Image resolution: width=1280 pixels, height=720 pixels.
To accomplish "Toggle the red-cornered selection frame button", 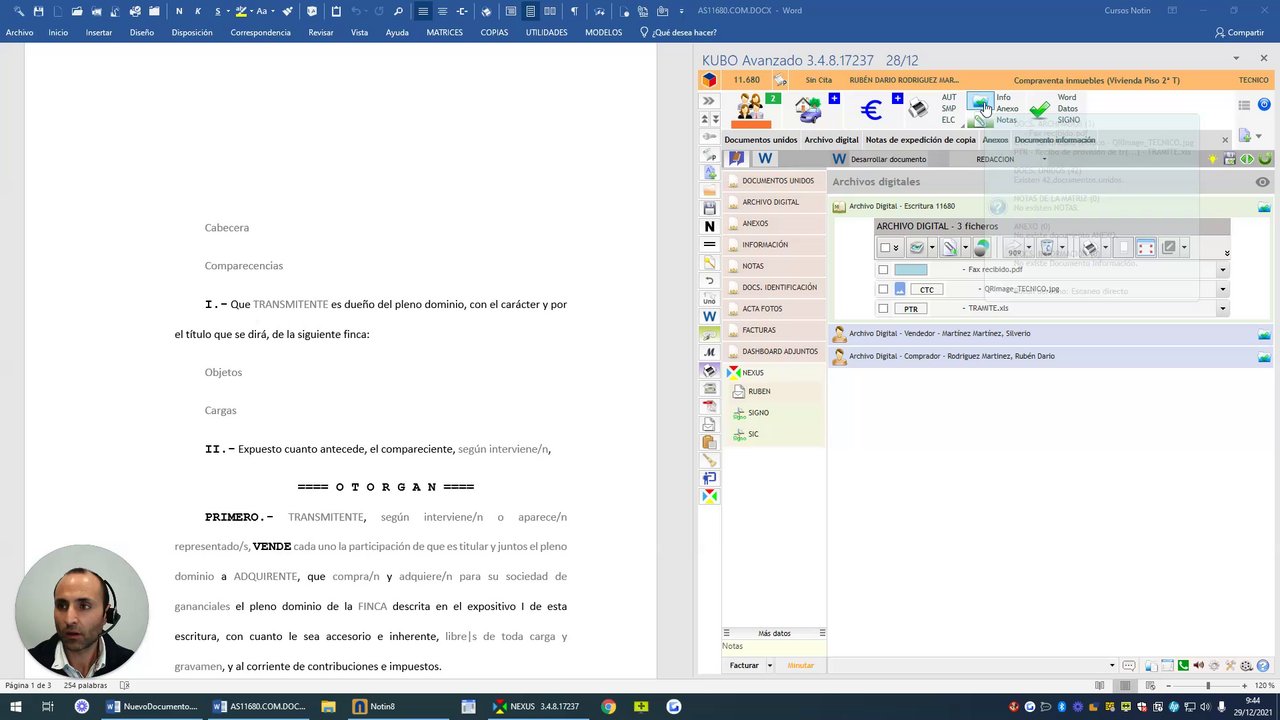I will pyautogui.click(x=1146, y=248).
